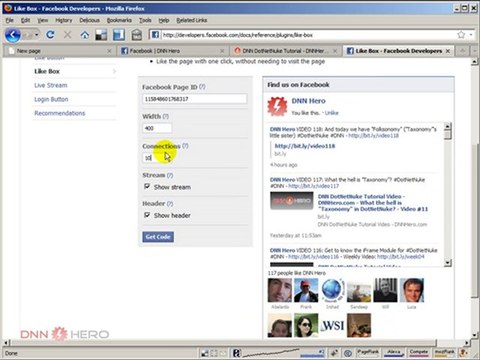Viewport: 480px width, 360px height.
Task: Click the Facebook site icon in address bar
Action: click(x=155, y=34)
